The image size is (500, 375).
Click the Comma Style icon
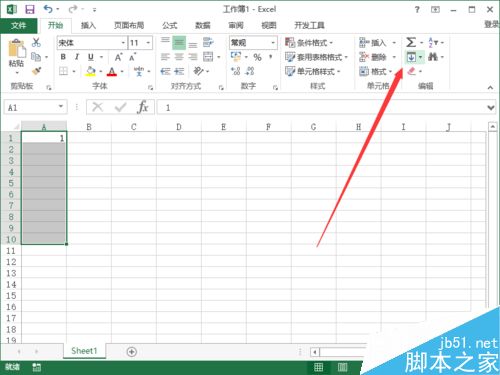pyautogui.click(x=270, y=57)
